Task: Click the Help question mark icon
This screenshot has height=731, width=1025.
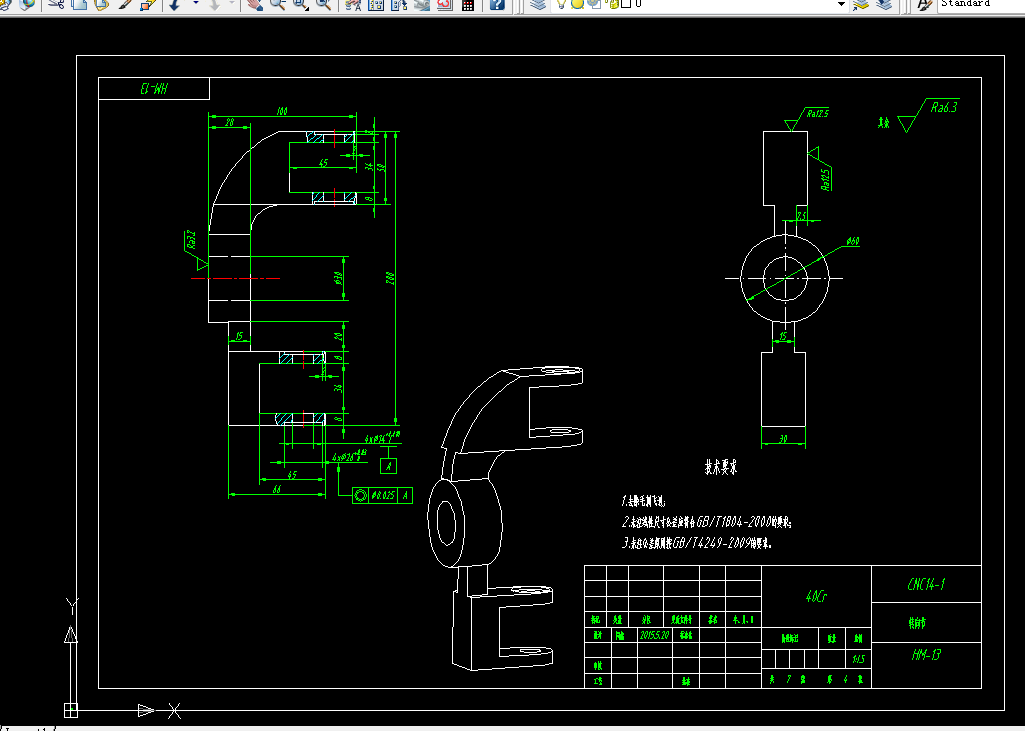Action: [x=497, y=4]
